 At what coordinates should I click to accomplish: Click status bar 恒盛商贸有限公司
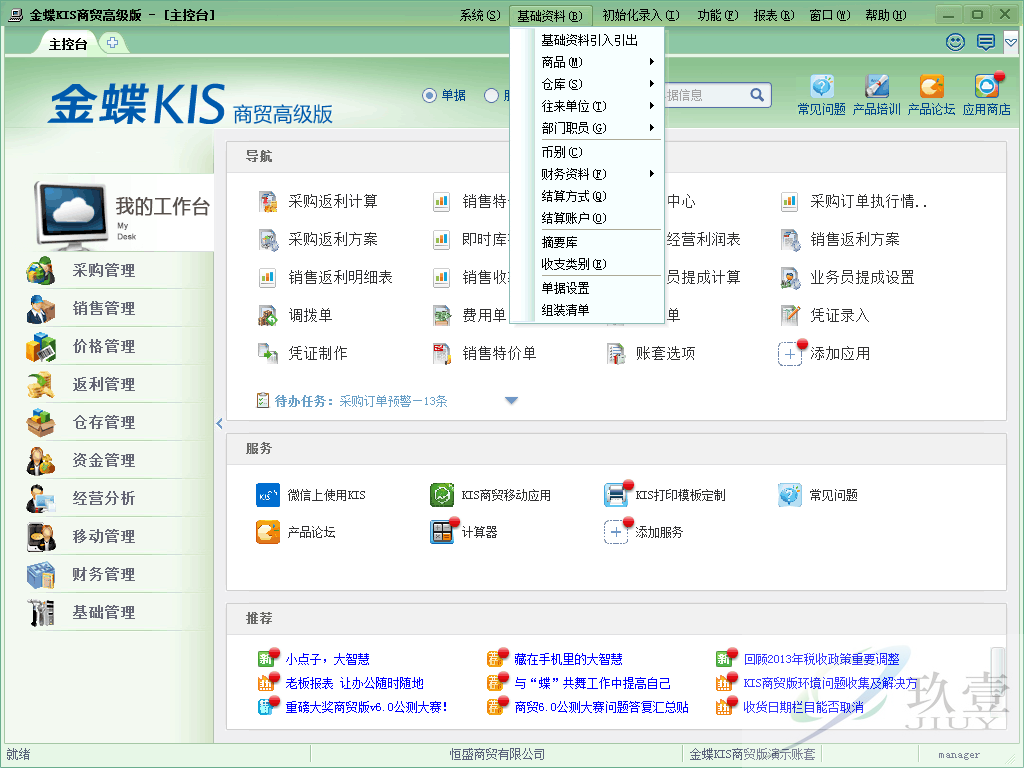pyautogui.click(x=497, y=754)
